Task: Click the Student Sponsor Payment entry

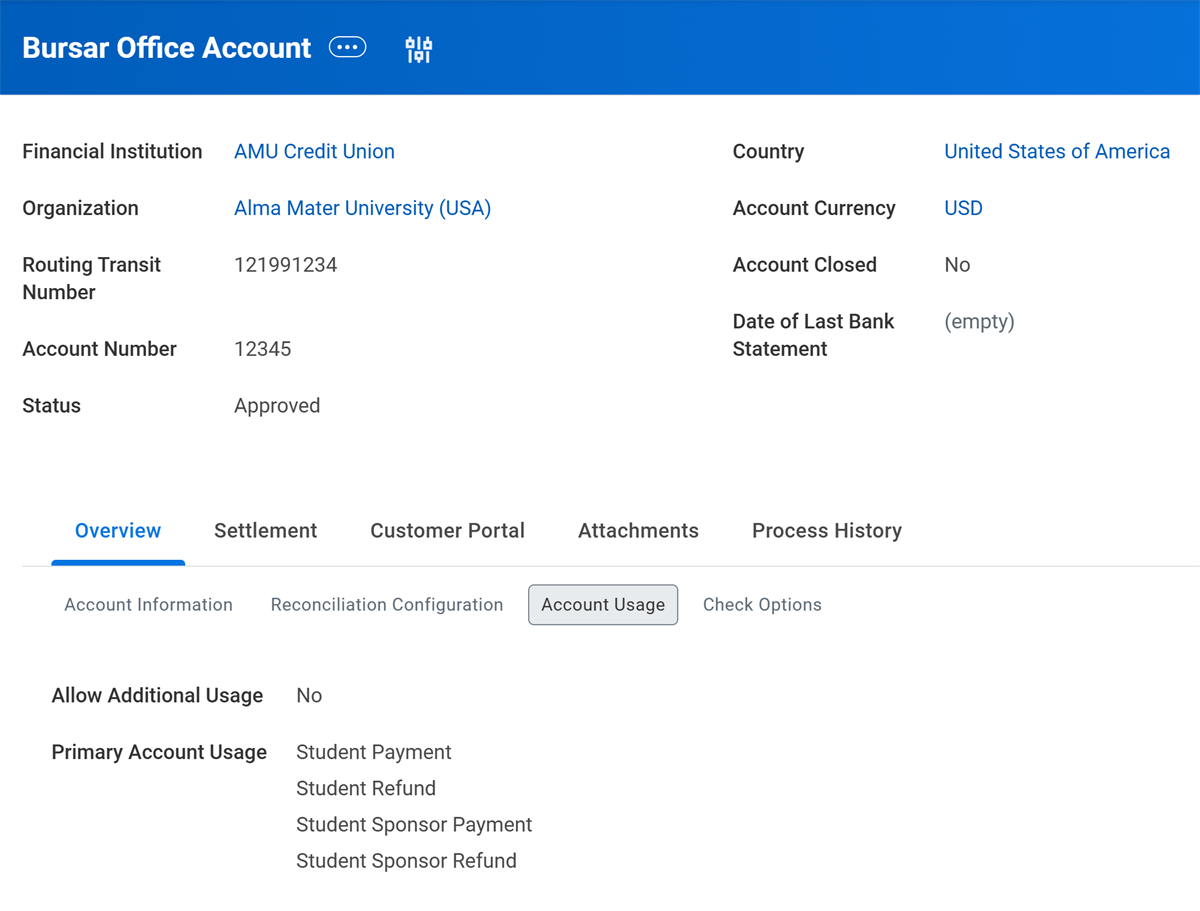Action: click(414, 825)
